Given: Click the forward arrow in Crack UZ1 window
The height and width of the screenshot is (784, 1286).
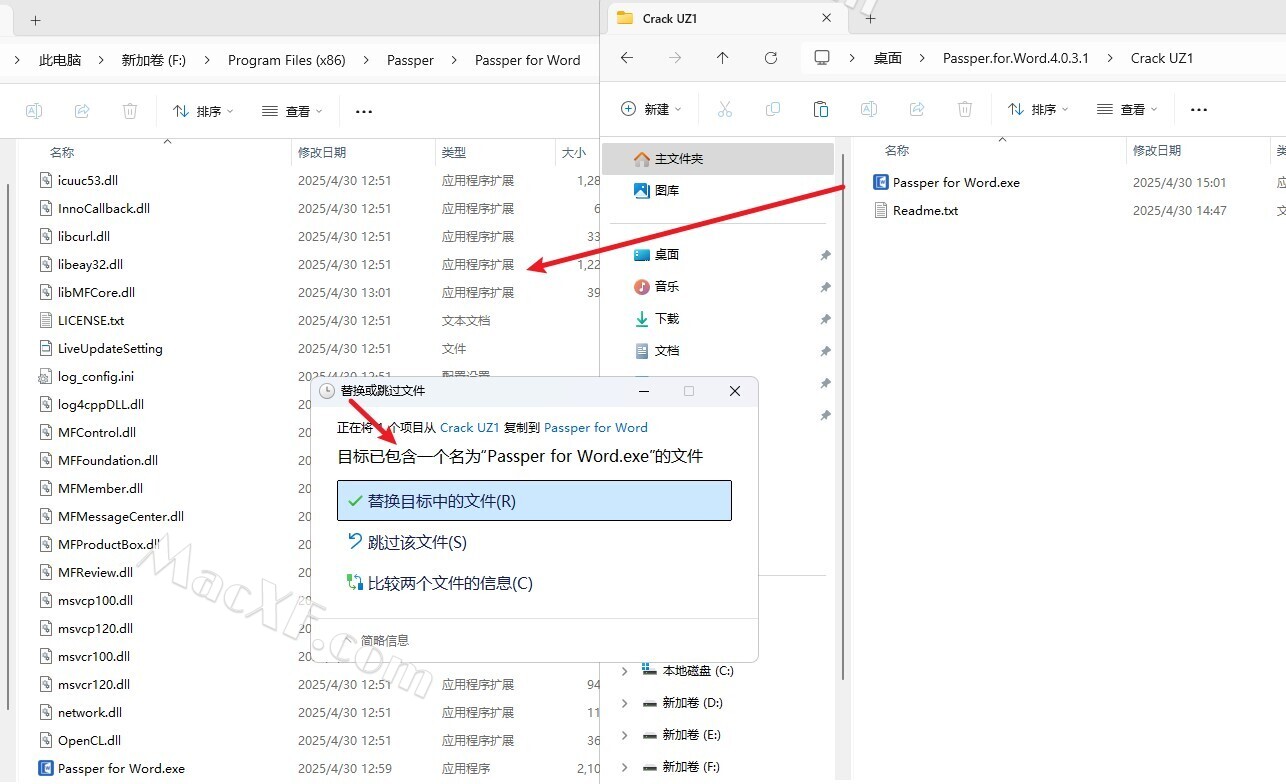Looking at the screenshot, I should coord(675,58).
